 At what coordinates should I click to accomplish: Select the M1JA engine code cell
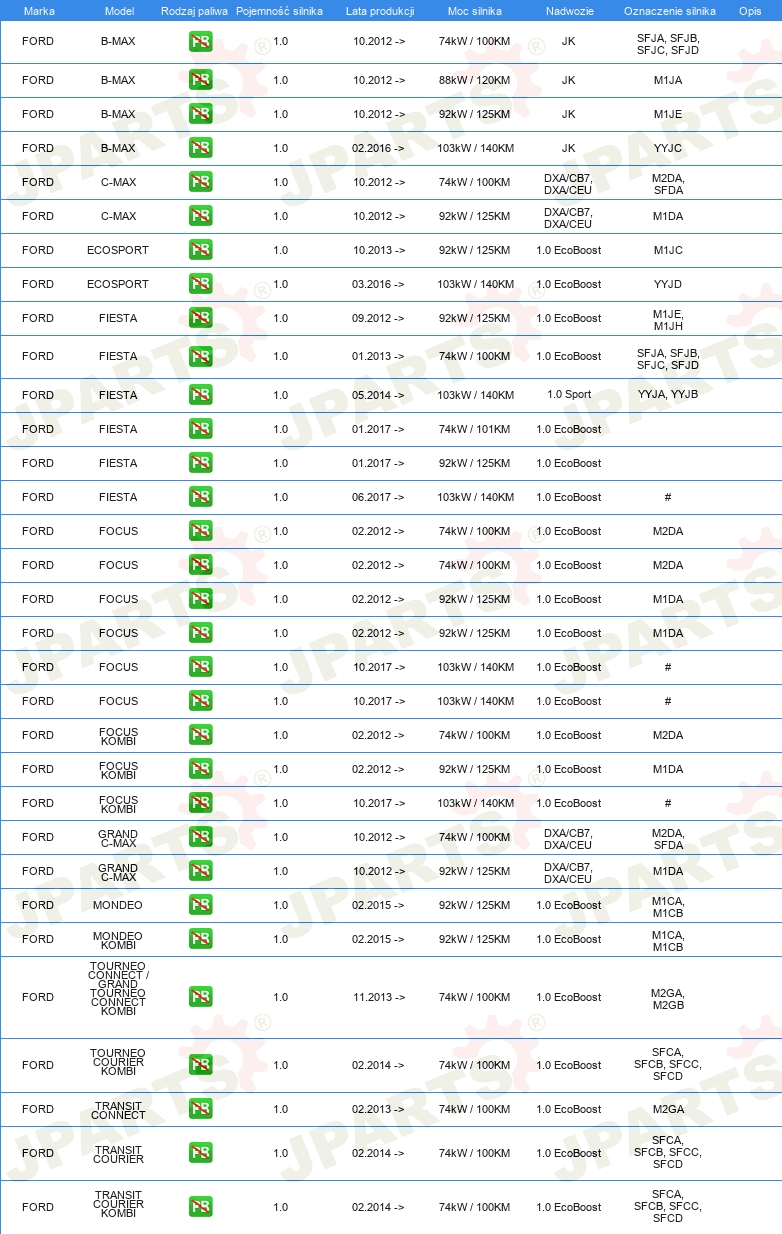tap(668, 80)
